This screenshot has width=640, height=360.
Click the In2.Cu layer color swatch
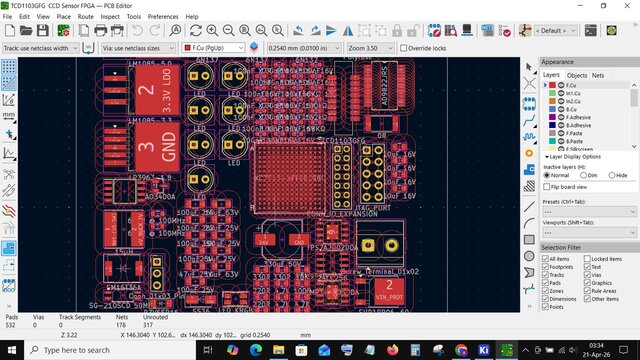(552, 101)
